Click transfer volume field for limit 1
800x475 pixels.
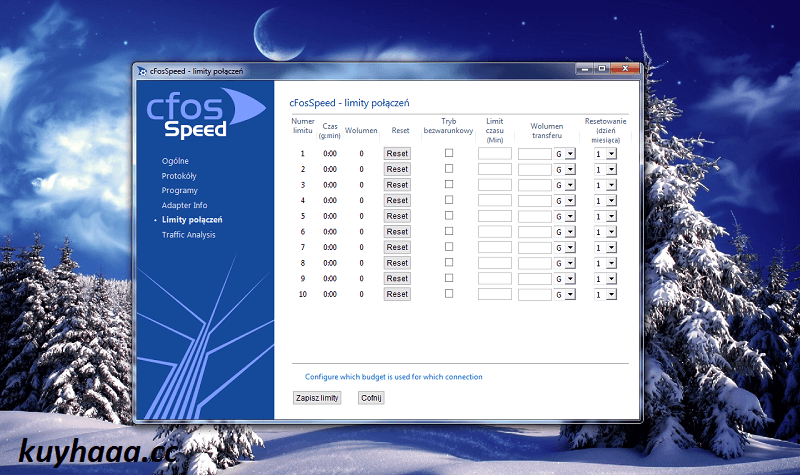[x=535, y=154]
